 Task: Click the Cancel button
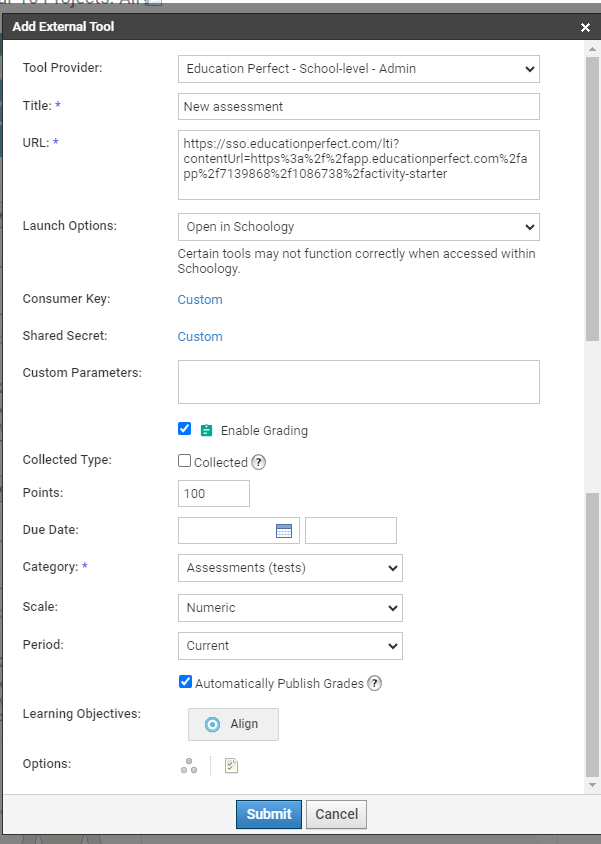(x=336, y=814)
